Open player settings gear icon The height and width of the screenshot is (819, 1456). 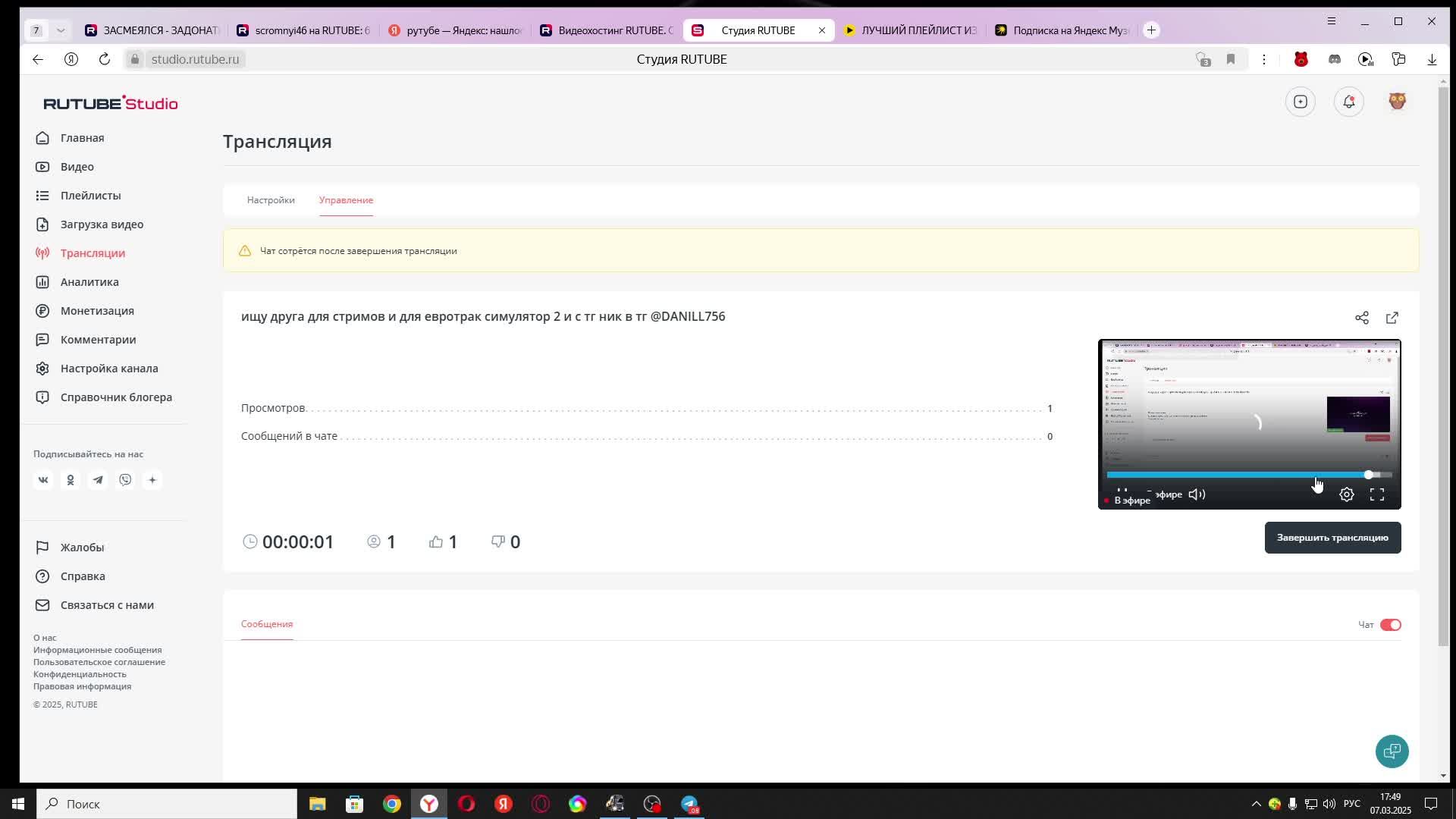coord(1346,494)
